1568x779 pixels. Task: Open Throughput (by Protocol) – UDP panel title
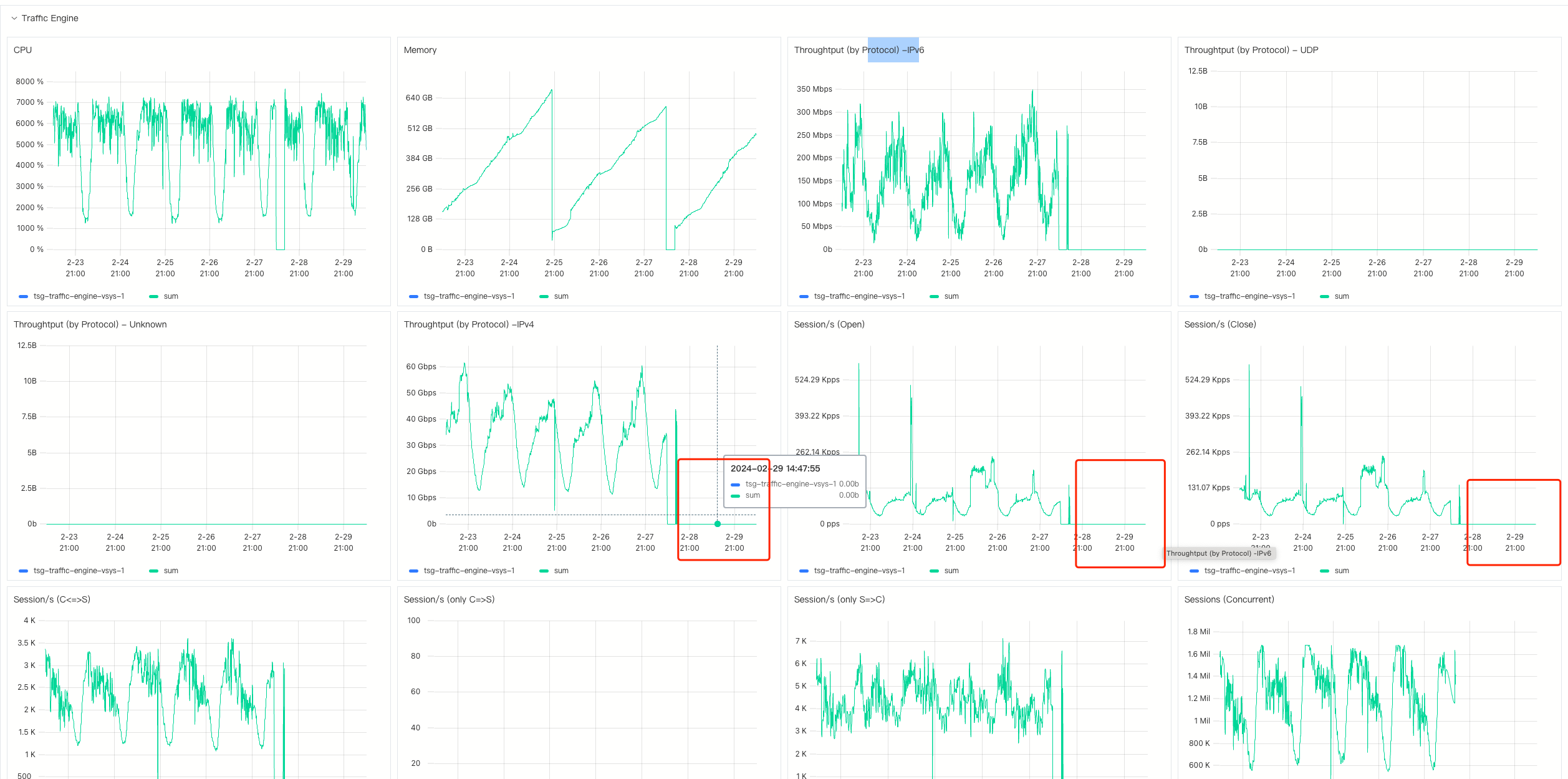coord(1251,50)
